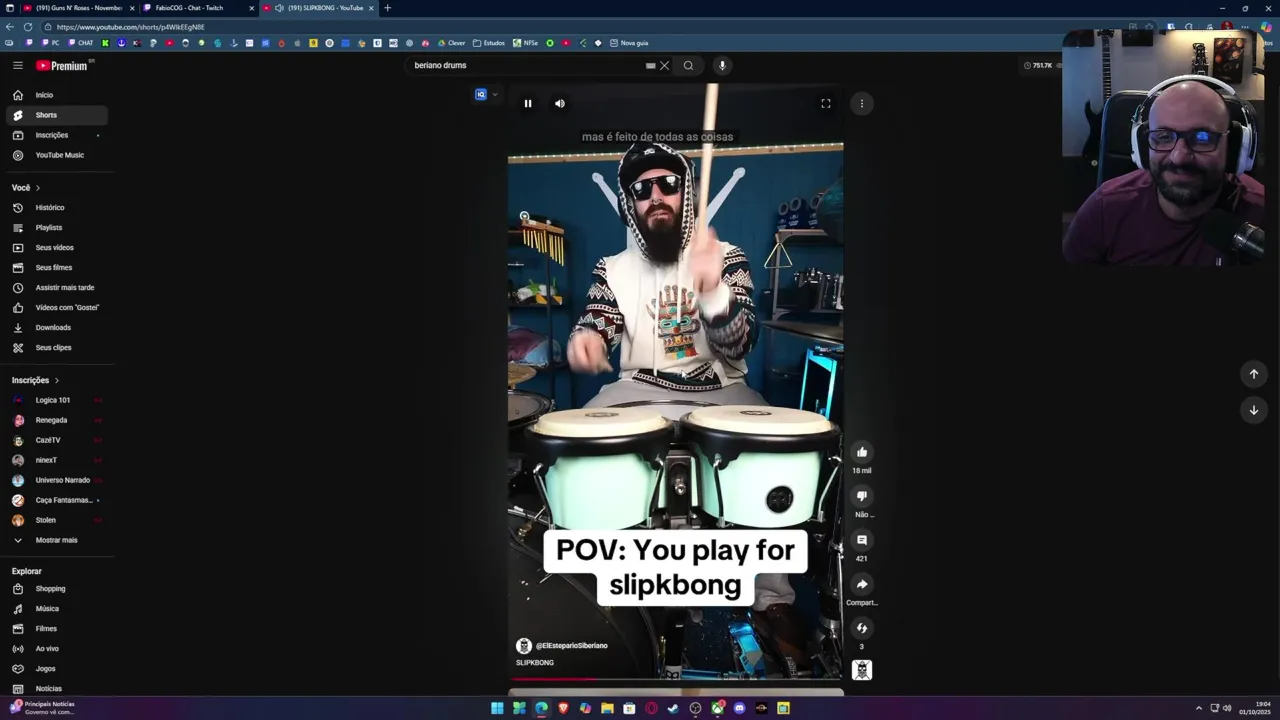Viewport: 1280px width, 720px height.
Task: Dislike the Short with thumbs down
Action: pos(862,496)
